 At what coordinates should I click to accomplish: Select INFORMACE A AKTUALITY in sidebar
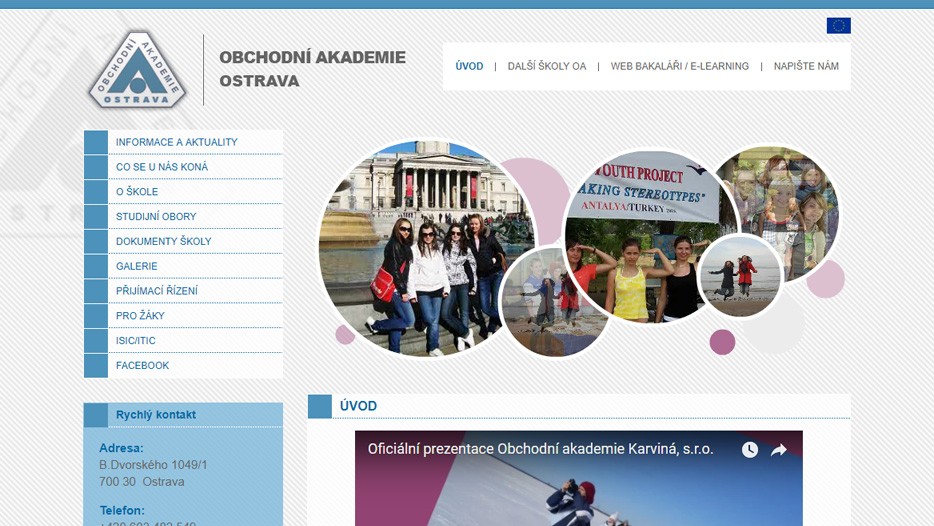(x=183, y=142)
